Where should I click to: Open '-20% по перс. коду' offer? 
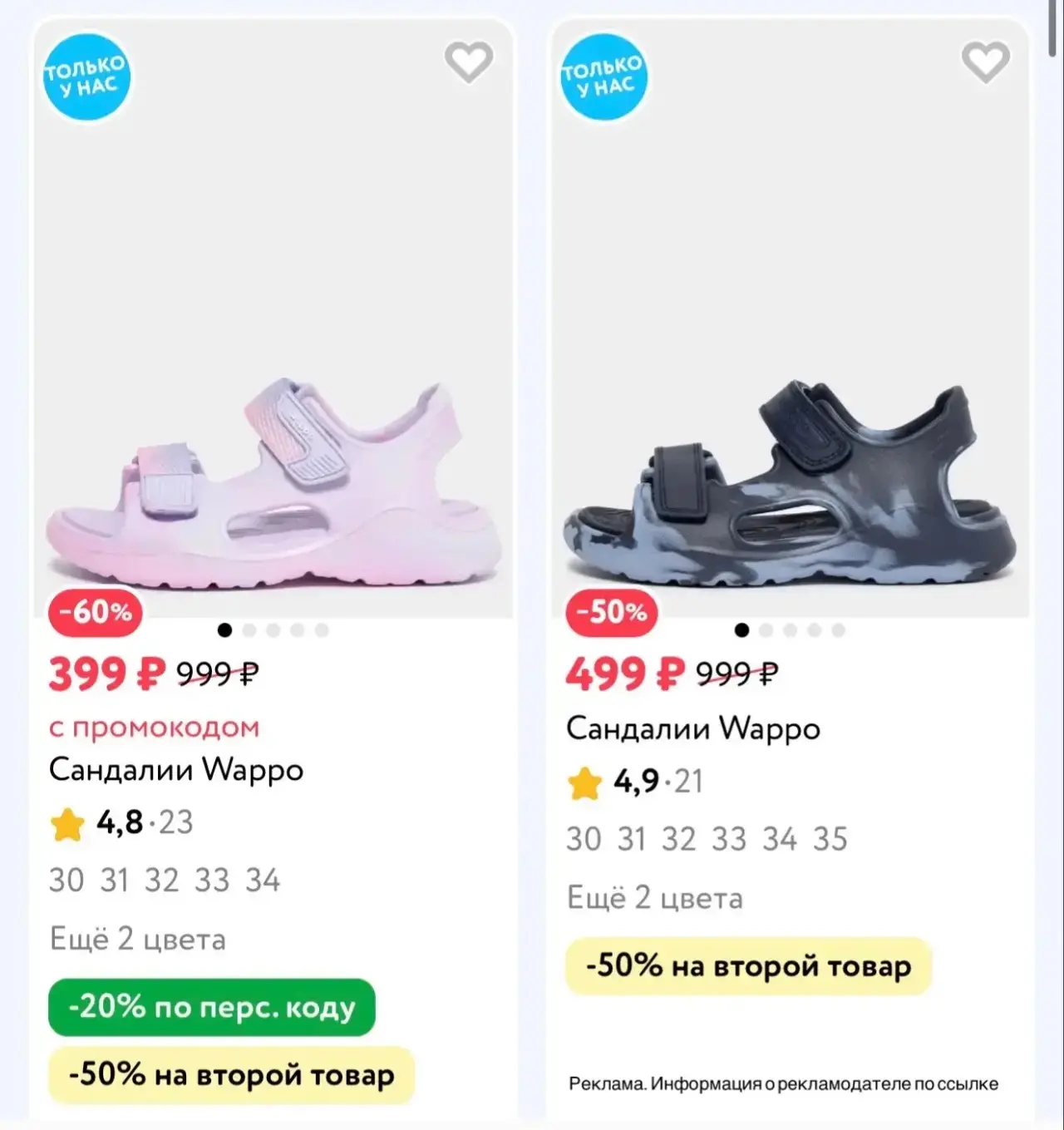pos(212,1008)
